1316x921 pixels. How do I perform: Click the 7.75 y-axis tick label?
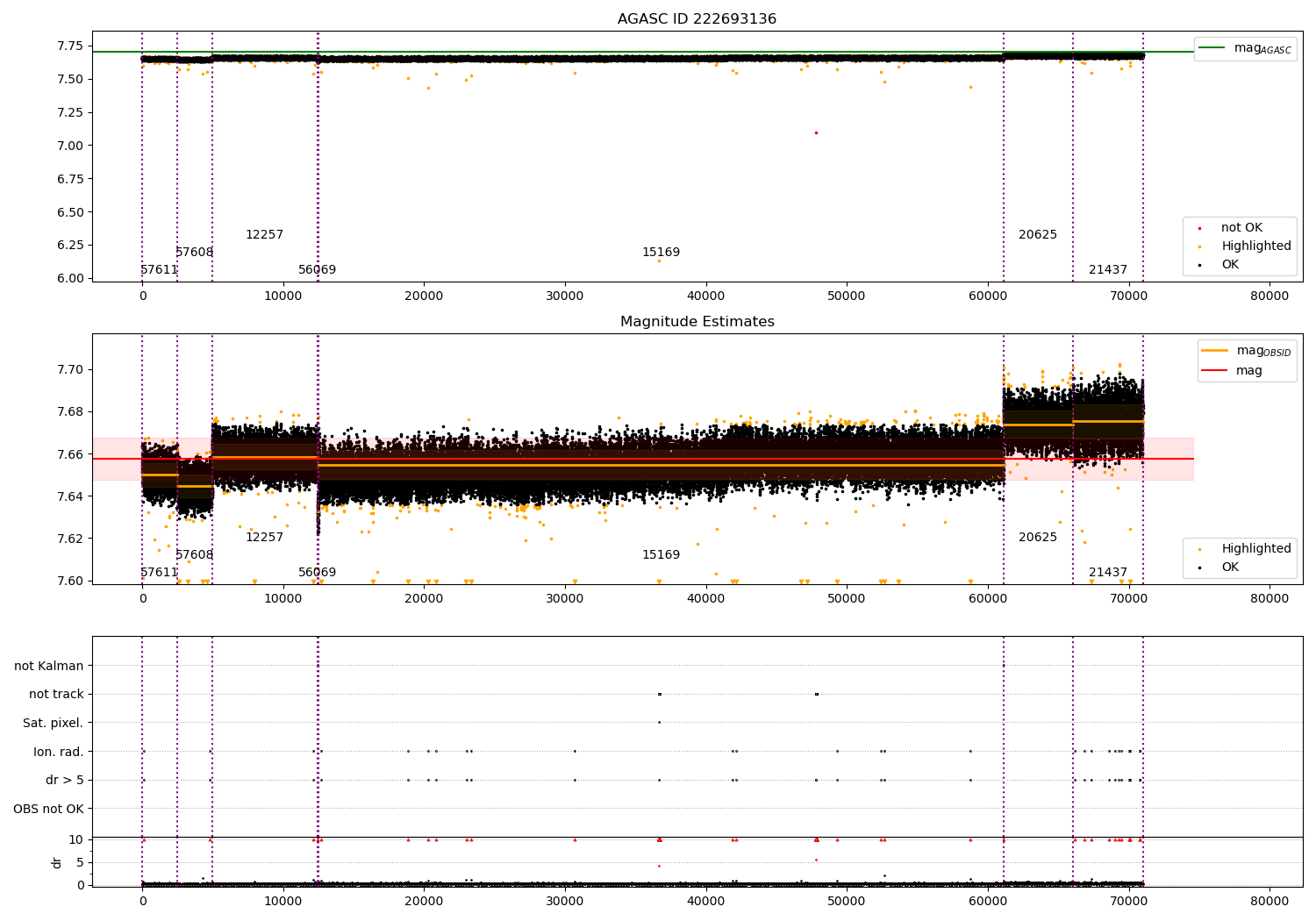(x=69, y=46)
